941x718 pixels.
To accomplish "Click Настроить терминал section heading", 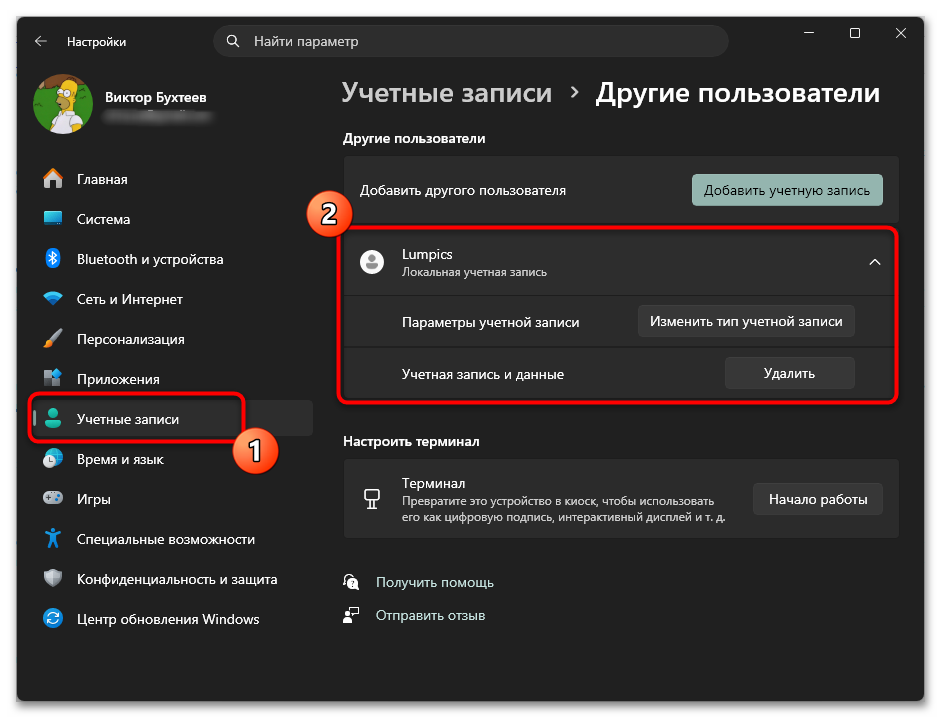I will [x=411, y=441].
